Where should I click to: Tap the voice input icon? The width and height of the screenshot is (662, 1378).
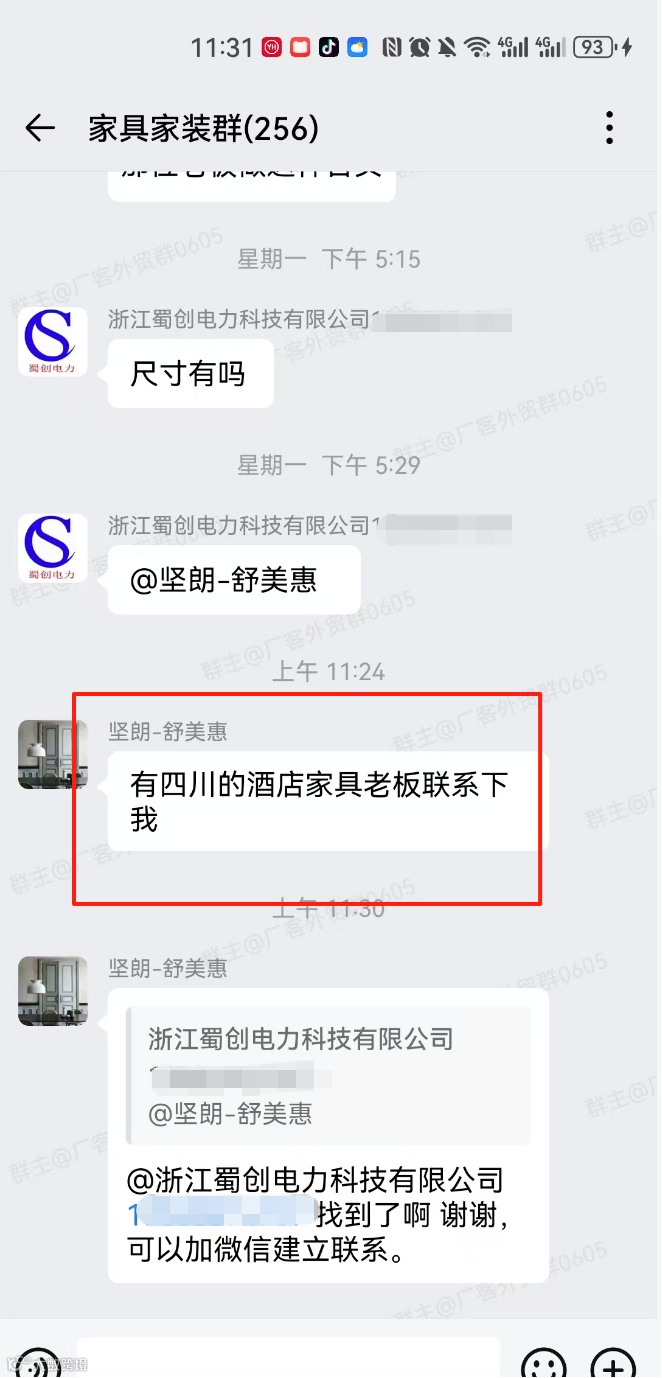pyautogui.click(x=38, y=1364)
